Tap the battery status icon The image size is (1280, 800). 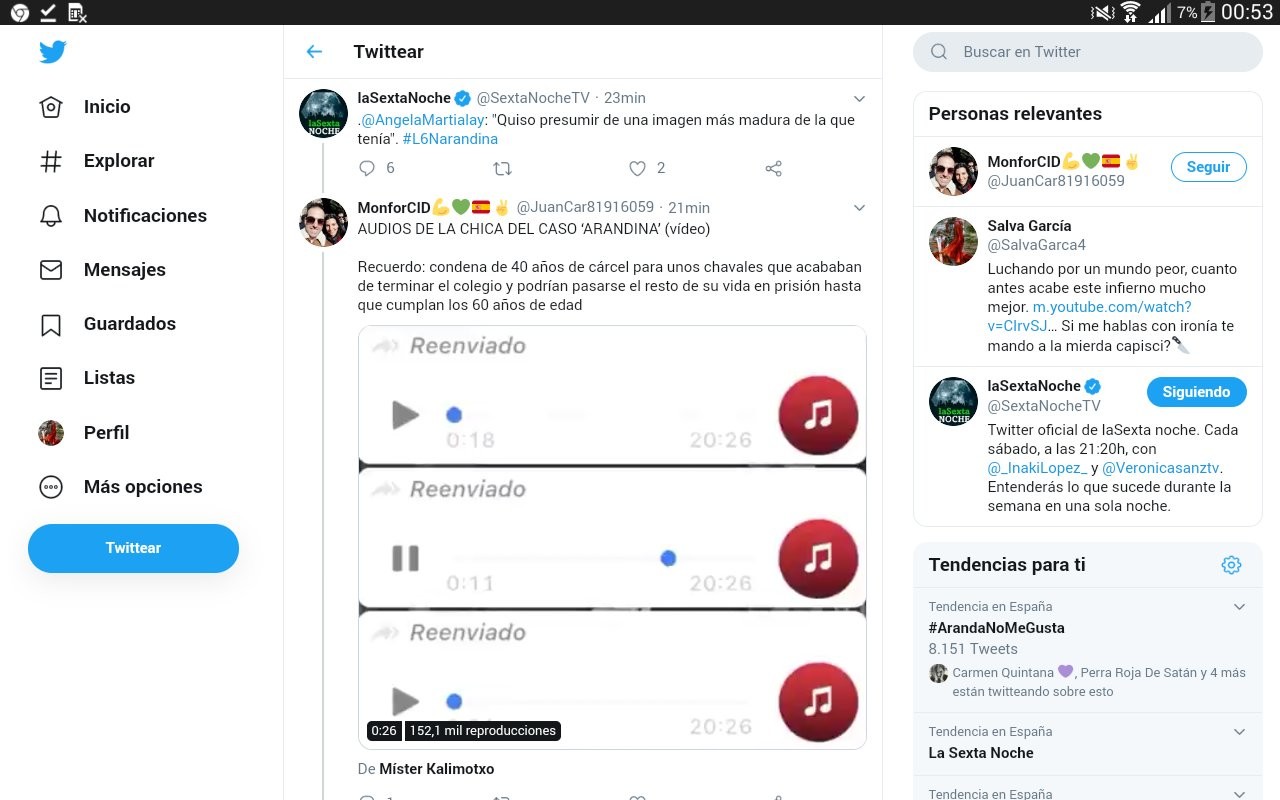1208,12
